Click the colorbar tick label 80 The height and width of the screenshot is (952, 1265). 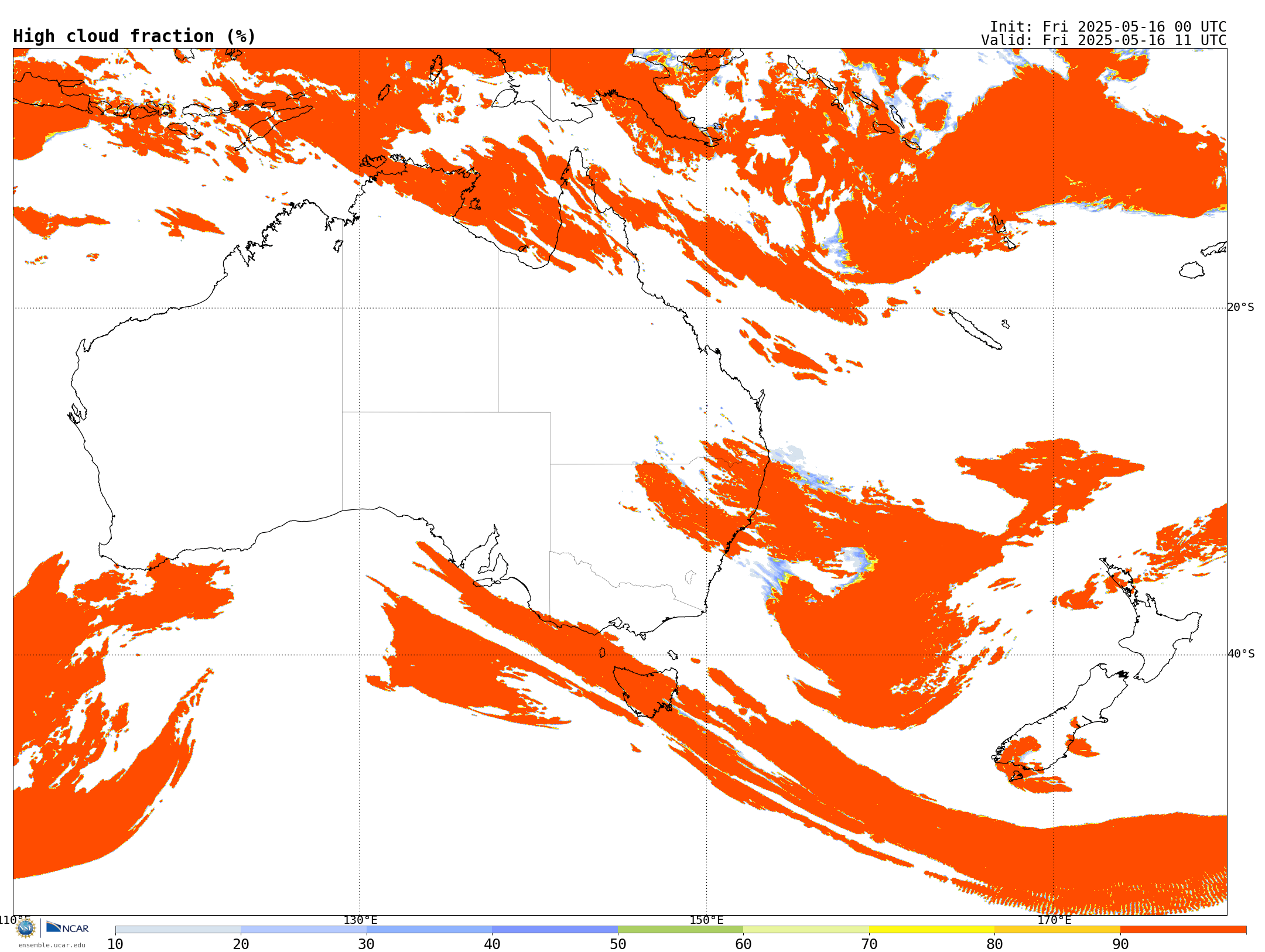[994, 944]
